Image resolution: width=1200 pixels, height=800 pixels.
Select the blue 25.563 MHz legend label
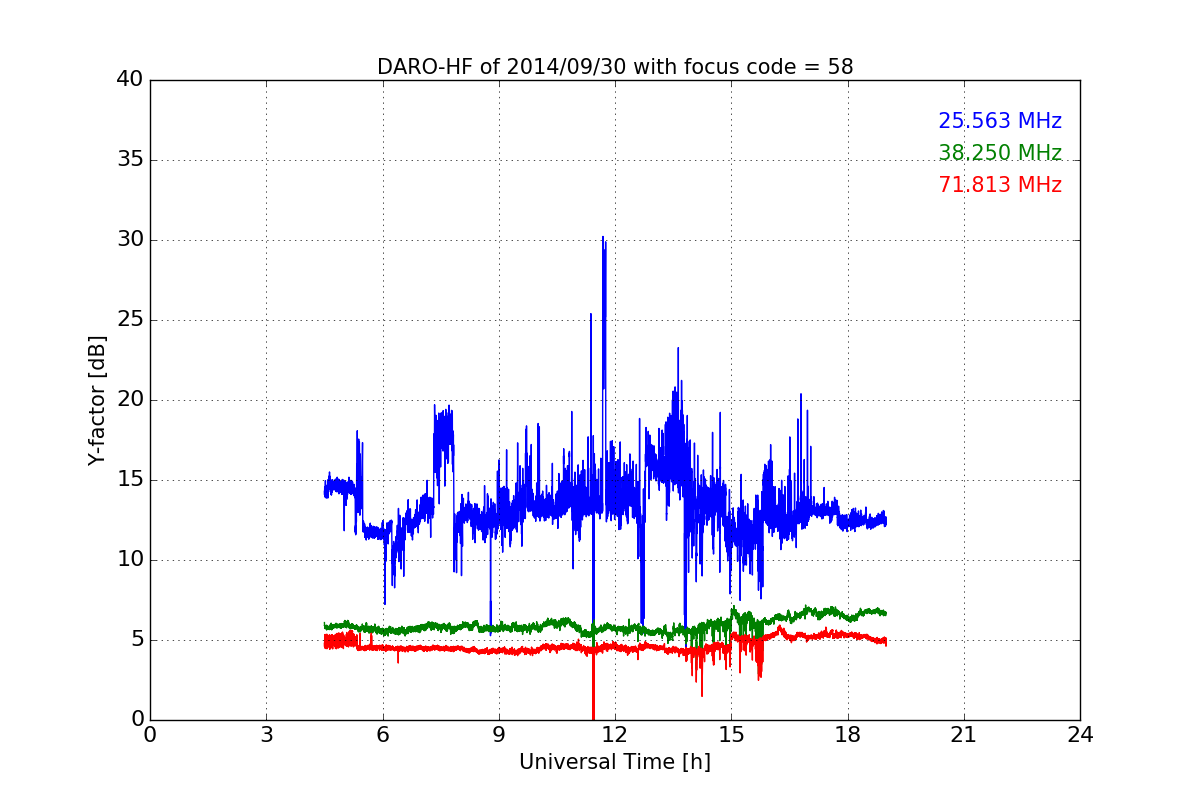click(x=1000, y=121)
